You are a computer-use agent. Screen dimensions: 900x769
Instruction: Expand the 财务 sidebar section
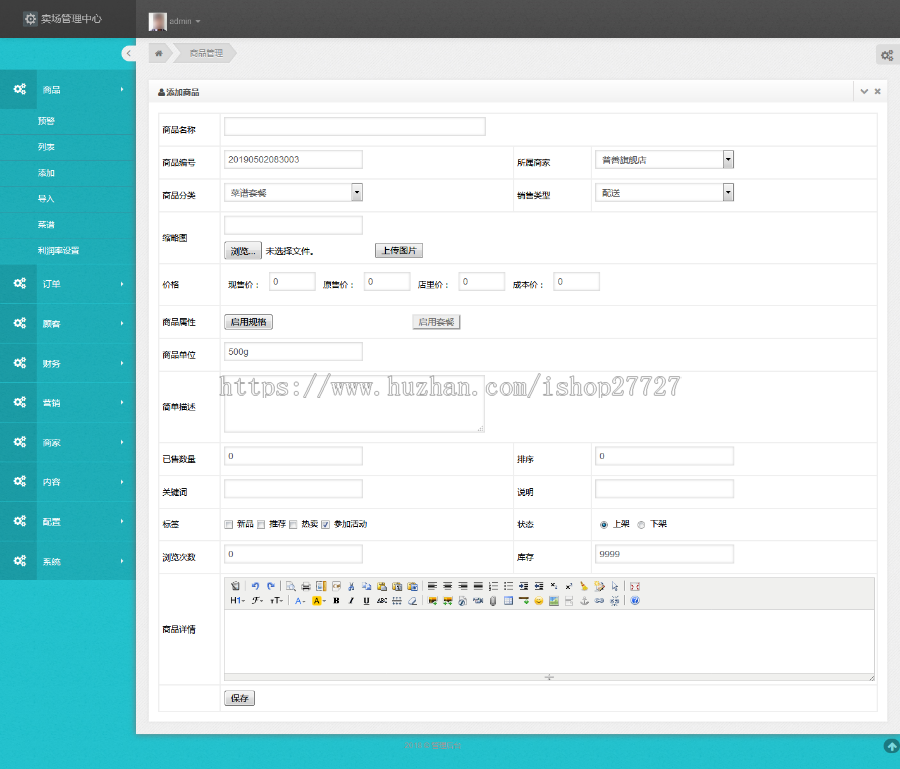[68, 363]
